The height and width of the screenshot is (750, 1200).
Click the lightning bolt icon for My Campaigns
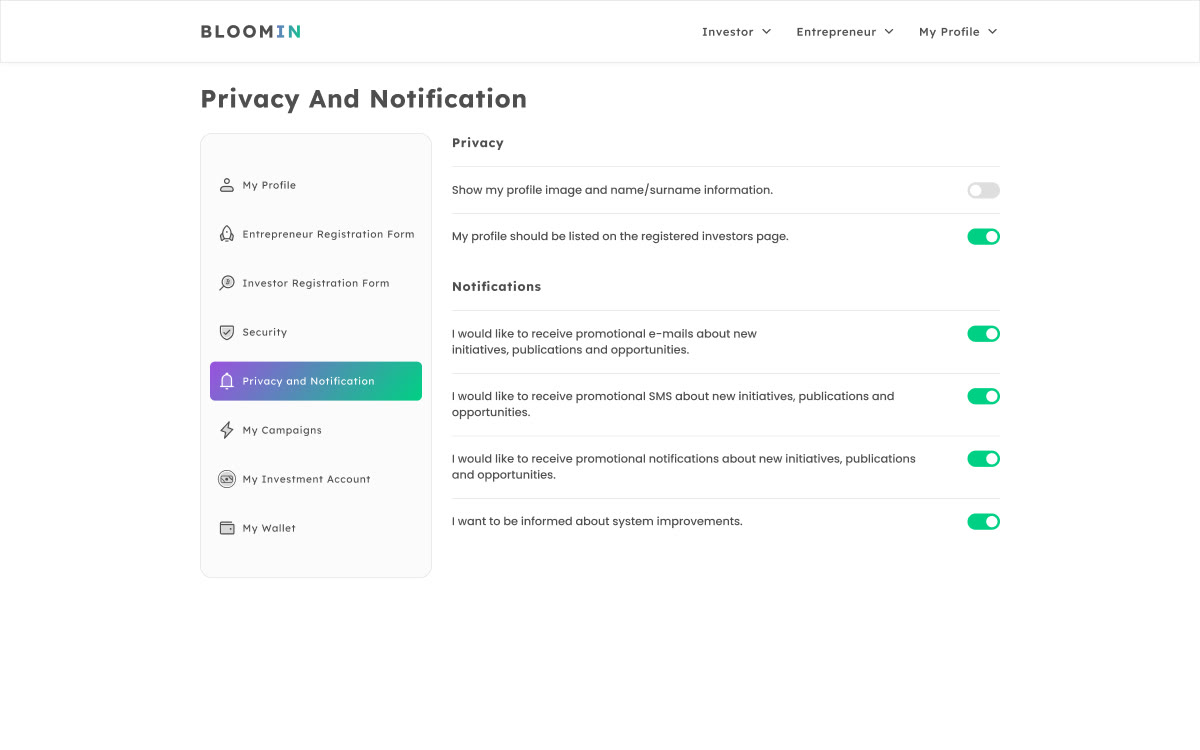(x=227, y=430)
